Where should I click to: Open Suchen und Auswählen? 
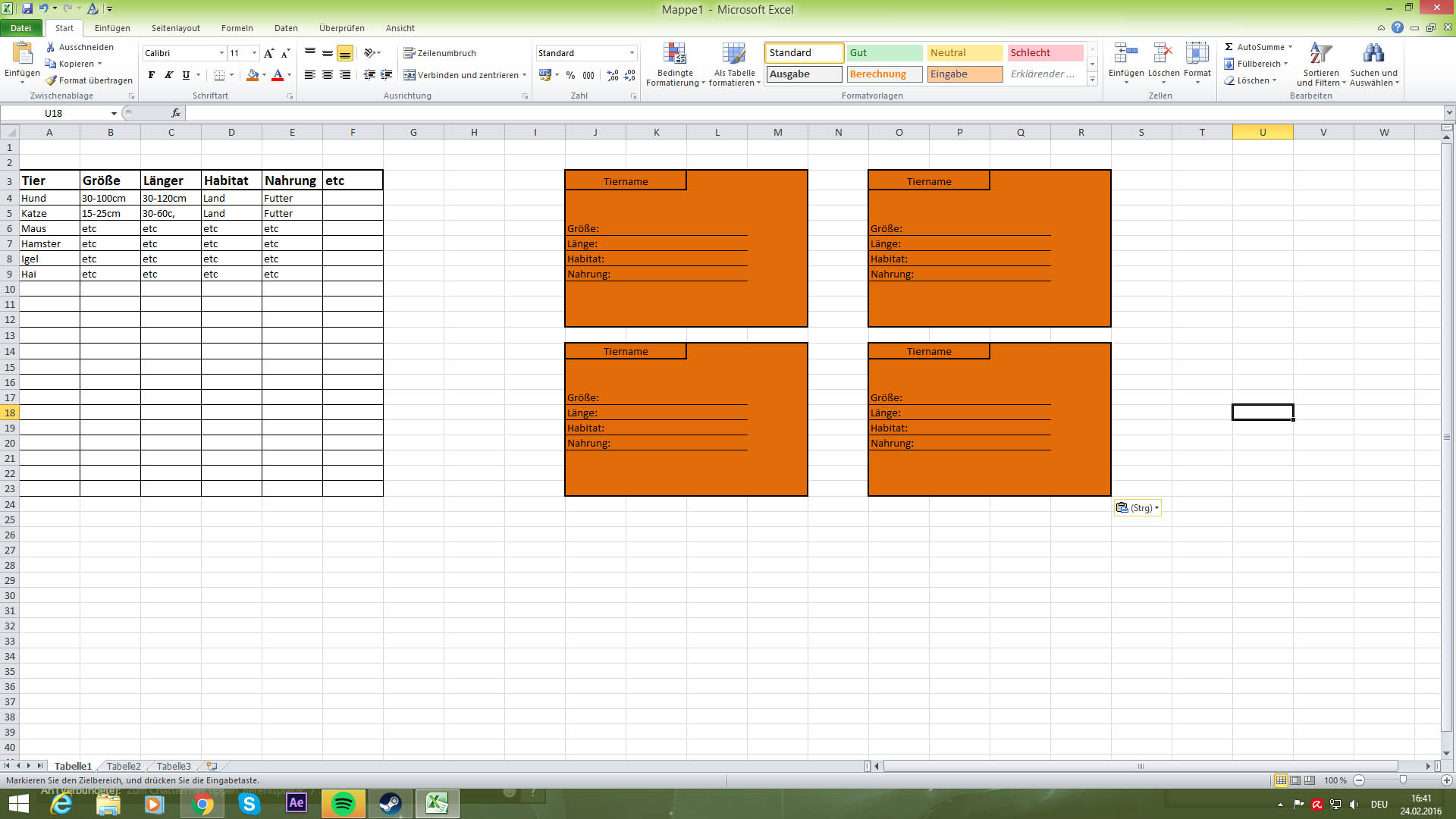coord(1374,64)
